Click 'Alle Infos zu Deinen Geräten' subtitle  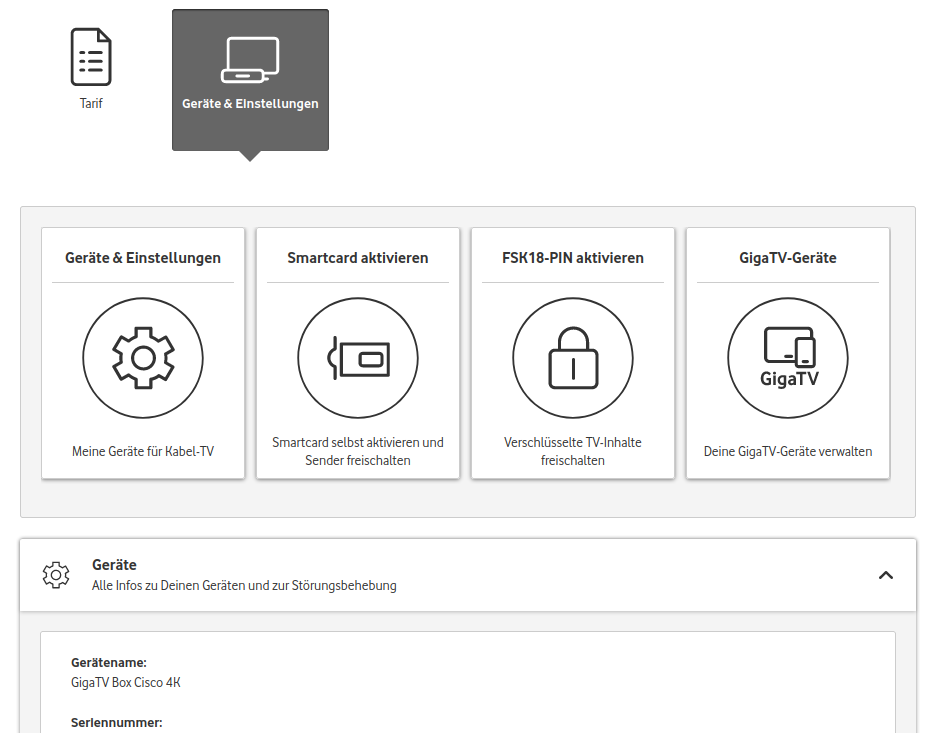click(x=244, y=585)
